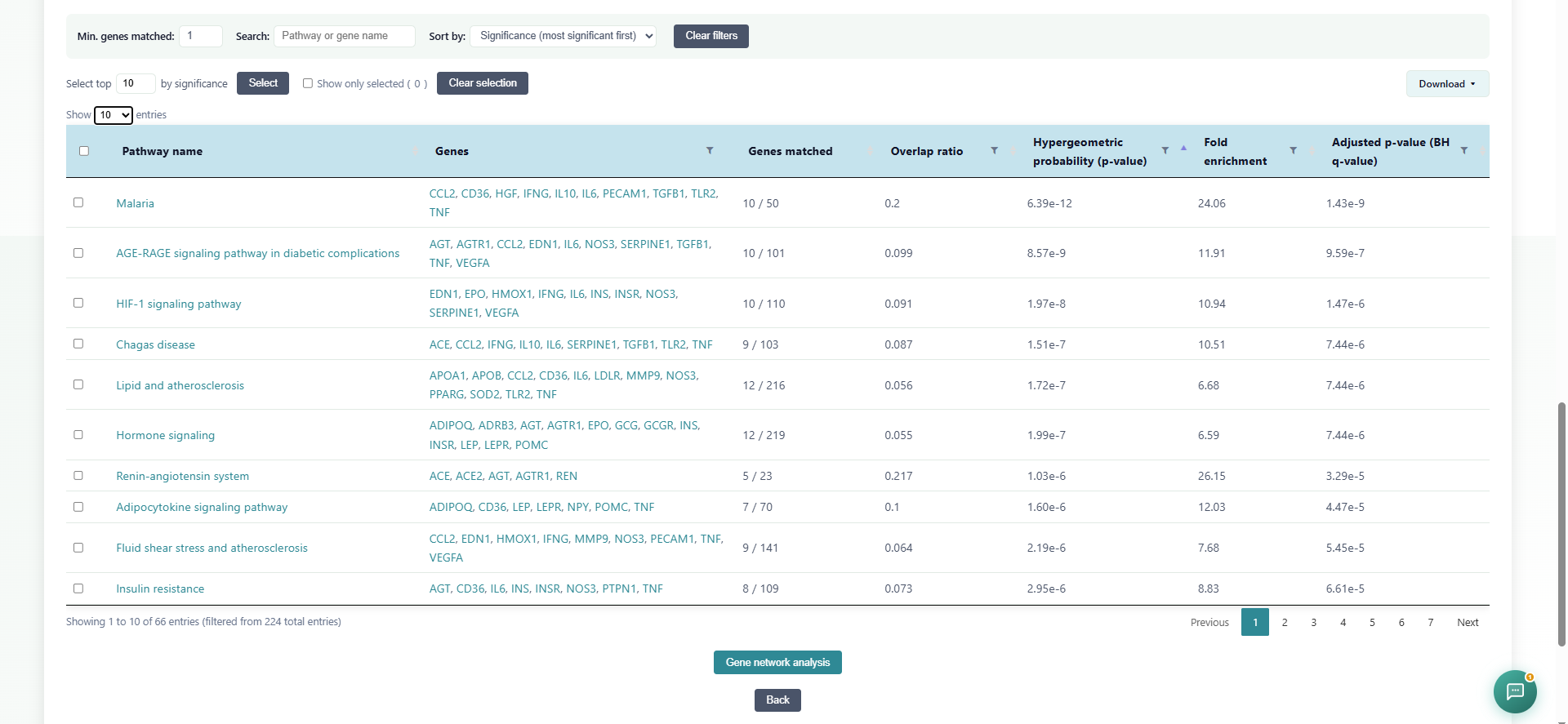Check the HIF-1 signaling pathway row checkbox

point(78,303)
